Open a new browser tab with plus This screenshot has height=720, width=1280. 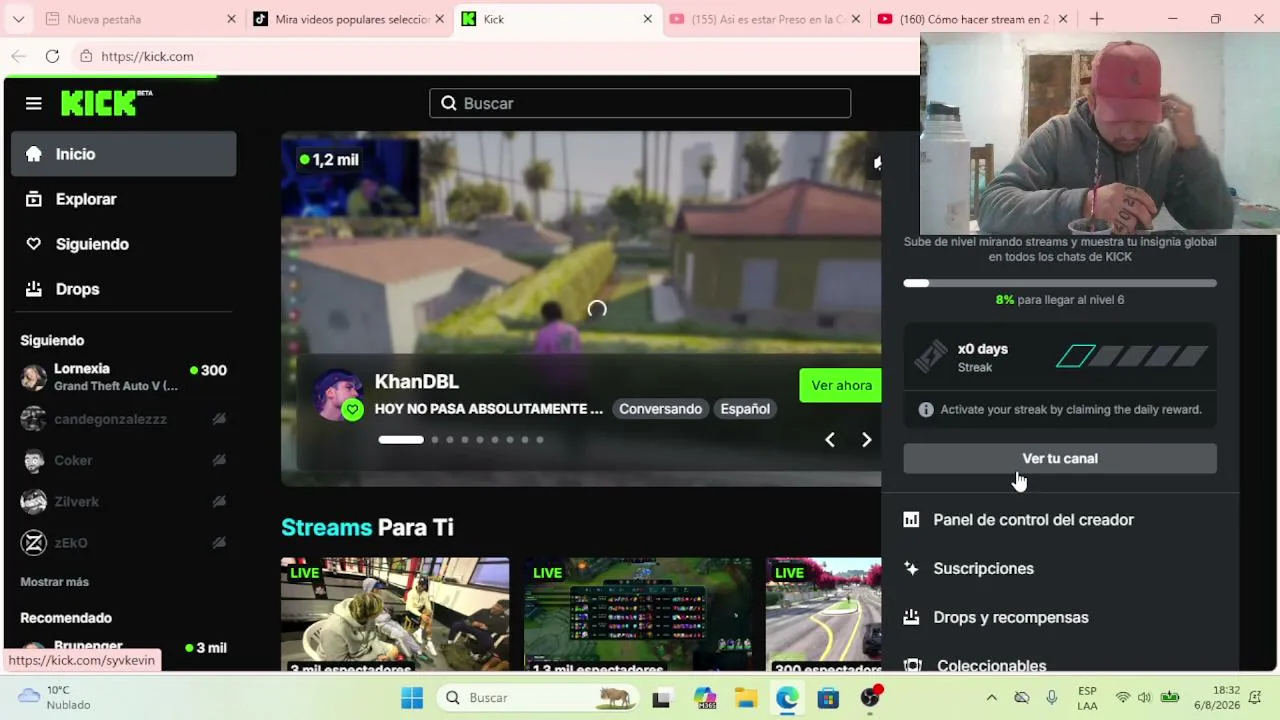(1097, 19)
